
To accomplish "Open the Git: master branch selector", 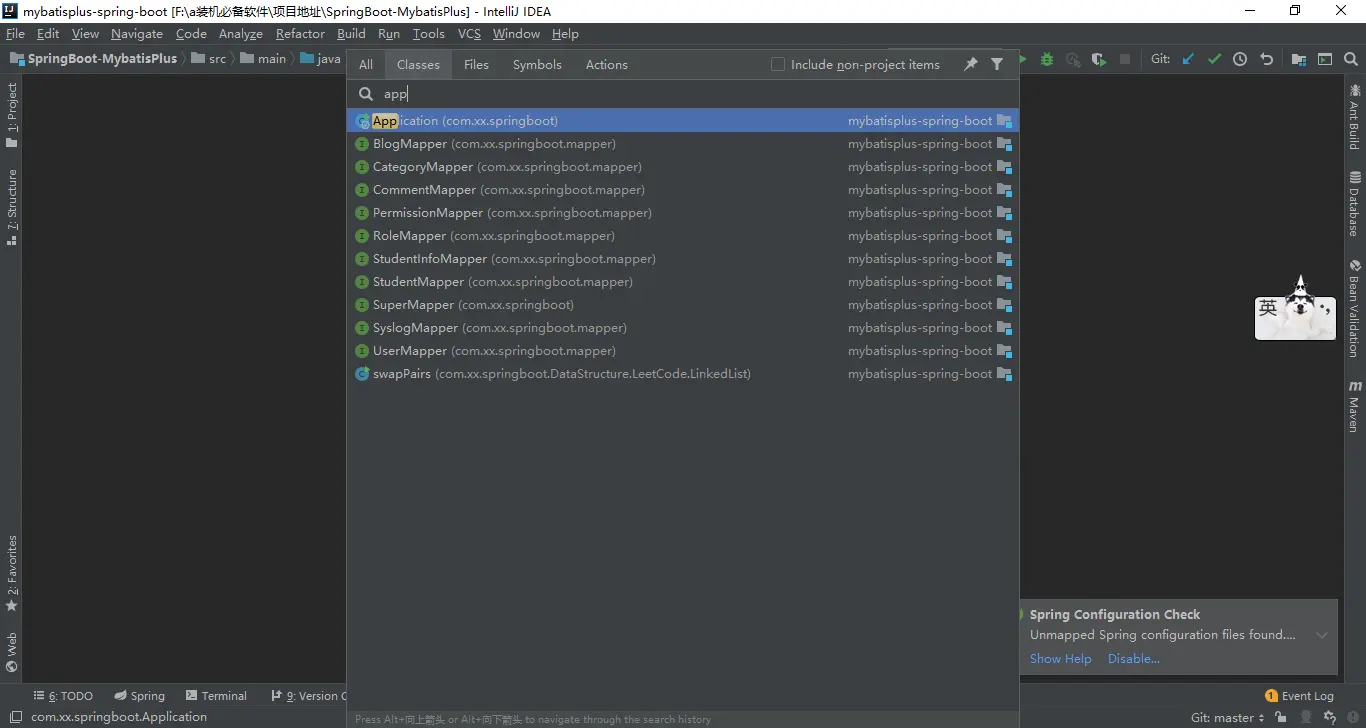I will [1227, 718].
